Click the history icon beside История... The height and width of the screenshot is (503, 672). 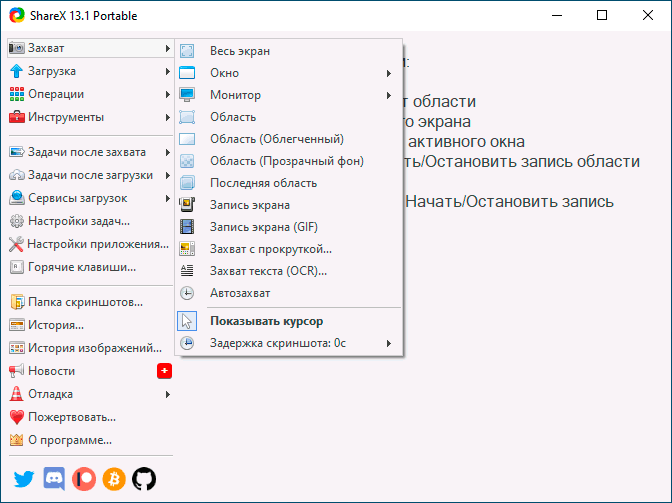click(17, 325)
